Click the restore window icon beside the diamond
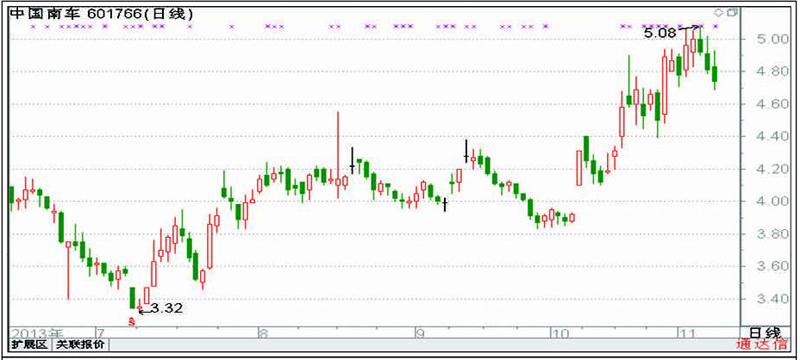Screen dimensions: 800x360 732,12
